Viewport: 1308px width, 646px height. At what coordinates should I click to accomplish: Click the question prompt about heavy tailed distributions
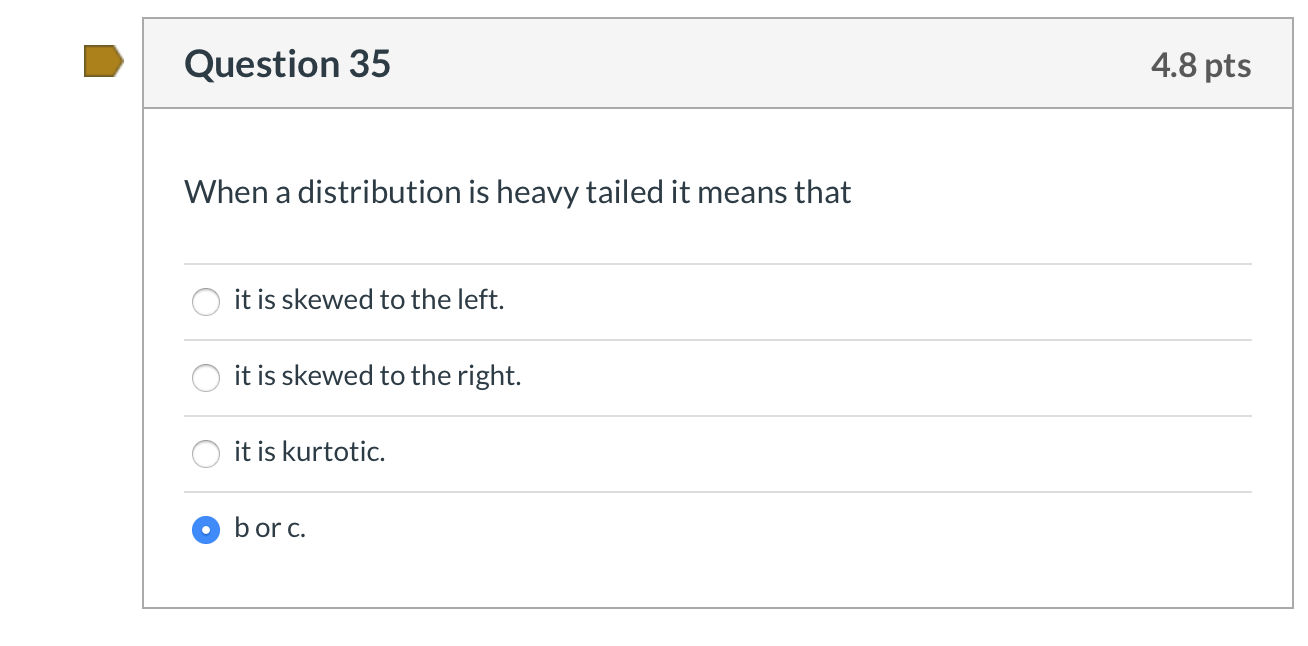tap(517, 191)
